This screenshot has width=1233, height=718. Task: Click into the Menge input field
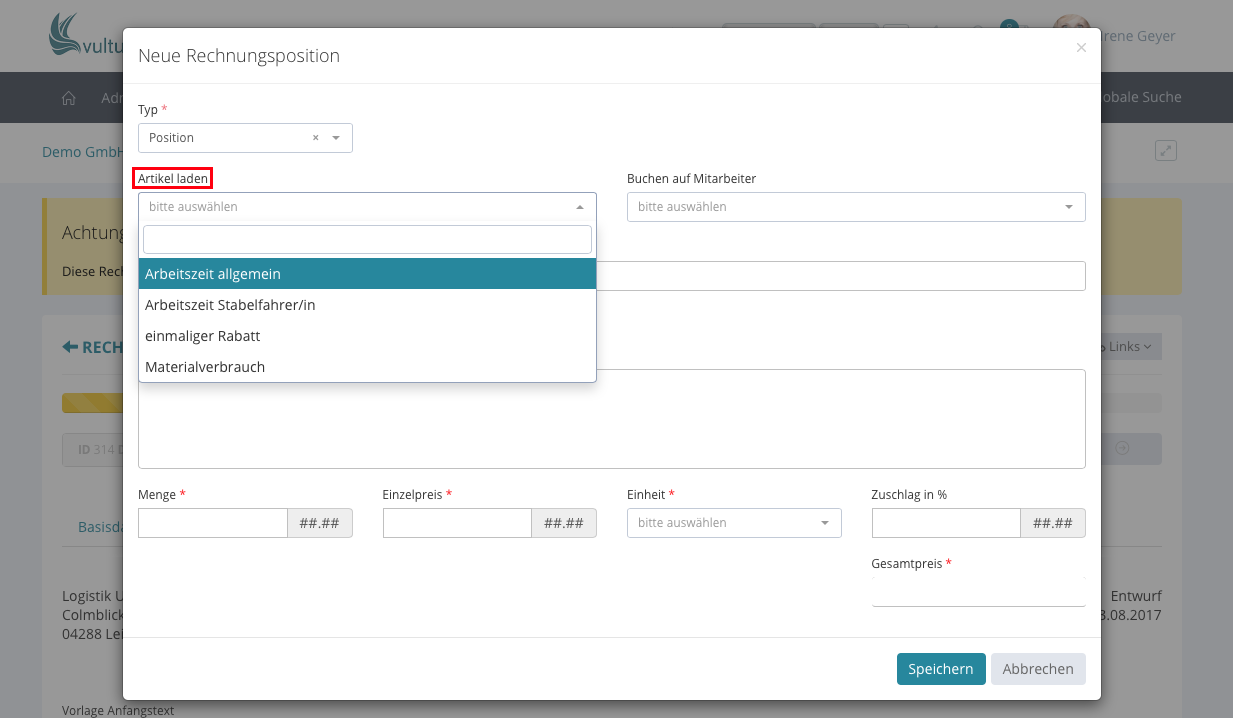click(x=213, y=523)
